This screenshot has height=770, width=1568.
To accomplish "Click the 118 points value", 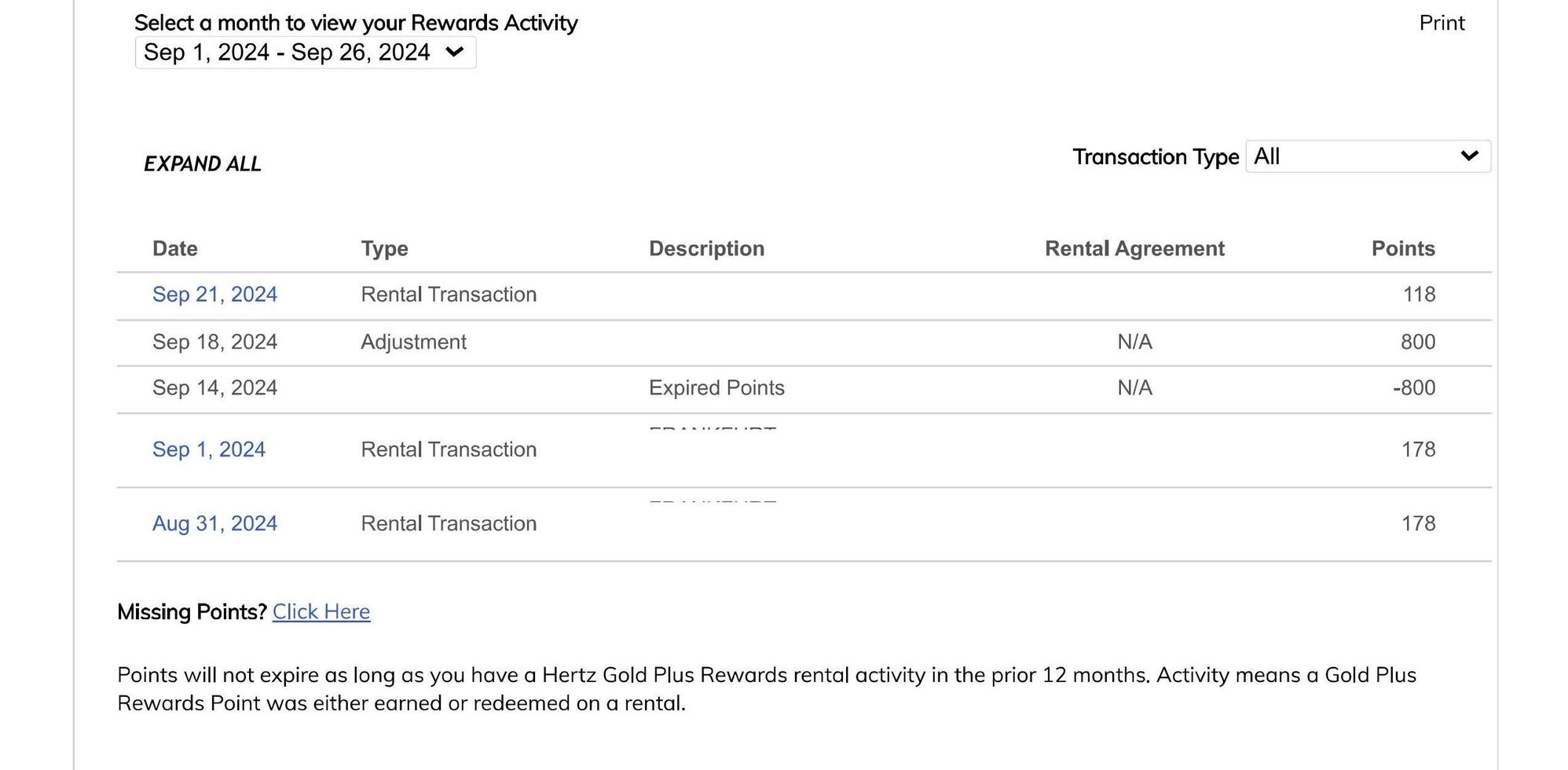I will (x=1418, y=294).
